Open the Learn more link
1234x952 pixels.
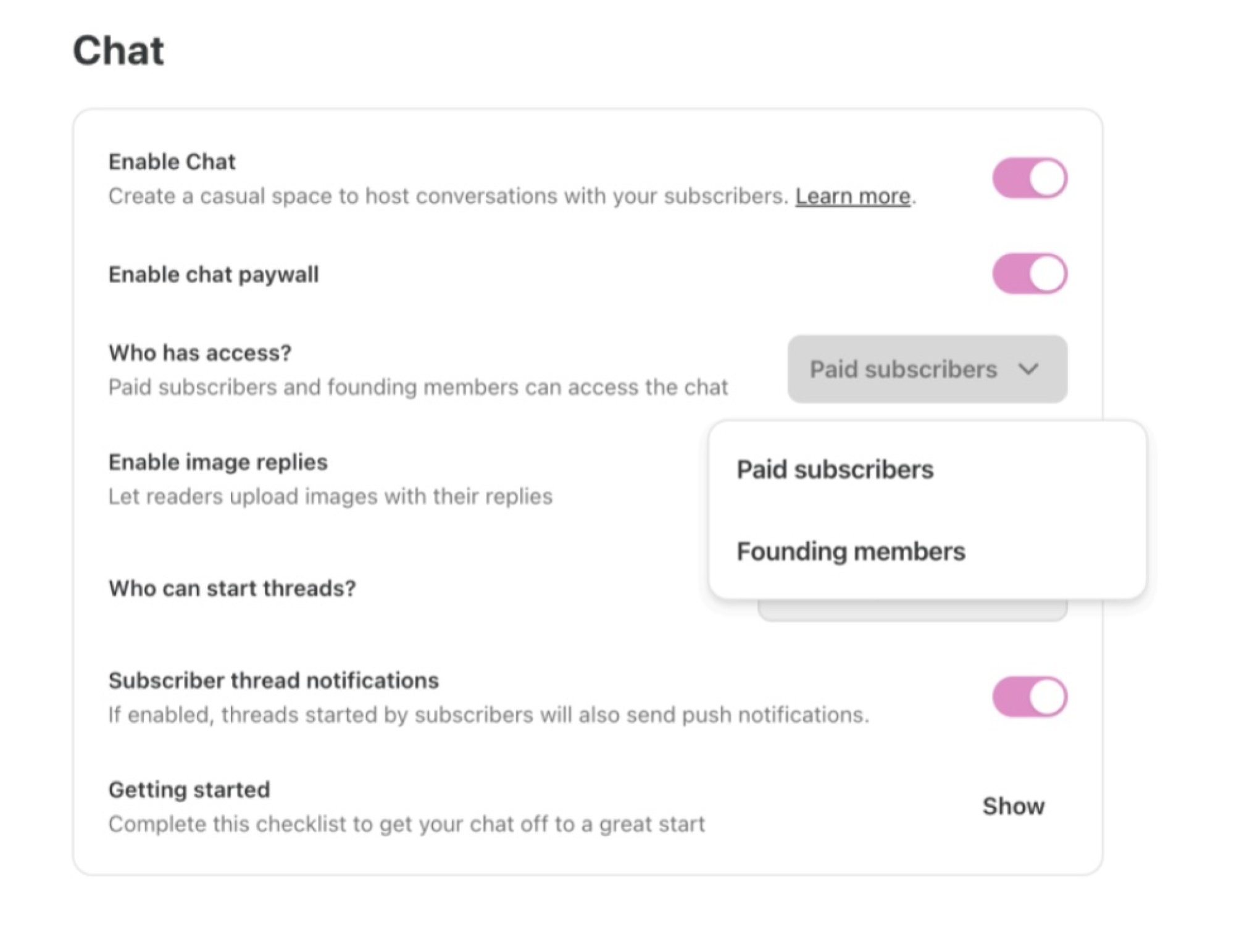(853, 196)
